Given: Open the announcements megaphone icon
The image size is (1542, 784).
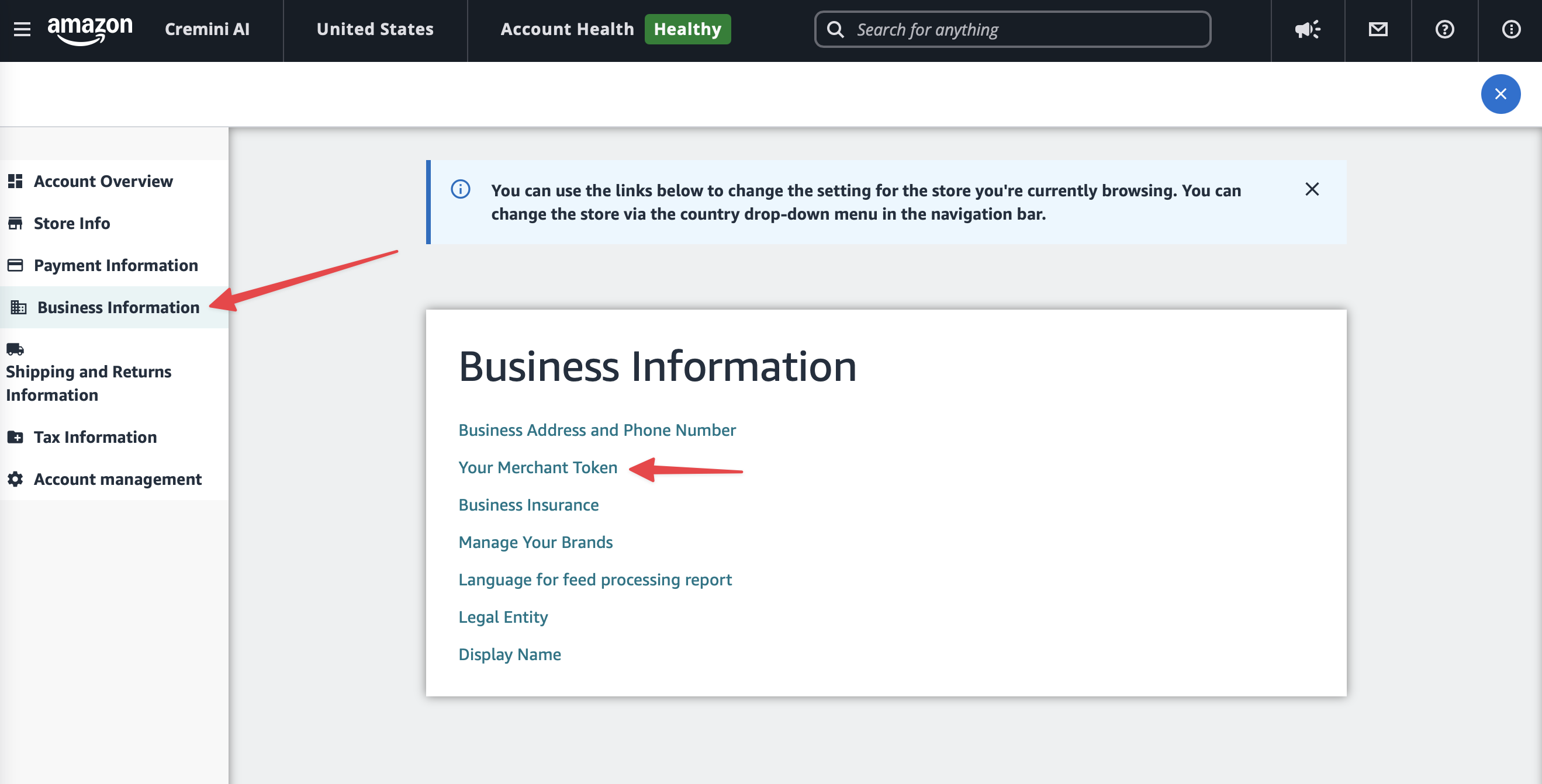Looking at the screenshot, I should pyautogui.click(x=1308, y=29).
